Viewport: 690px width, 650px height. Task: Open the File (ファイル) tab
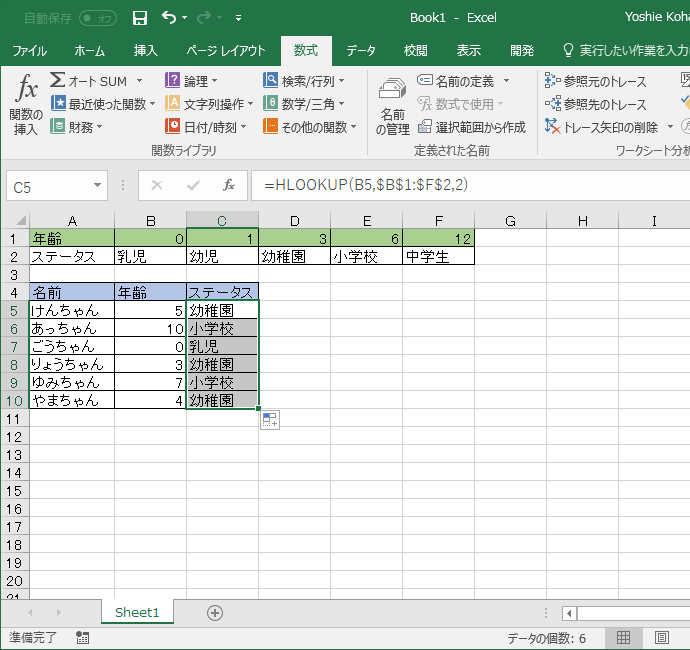click(x=29, y=51)
